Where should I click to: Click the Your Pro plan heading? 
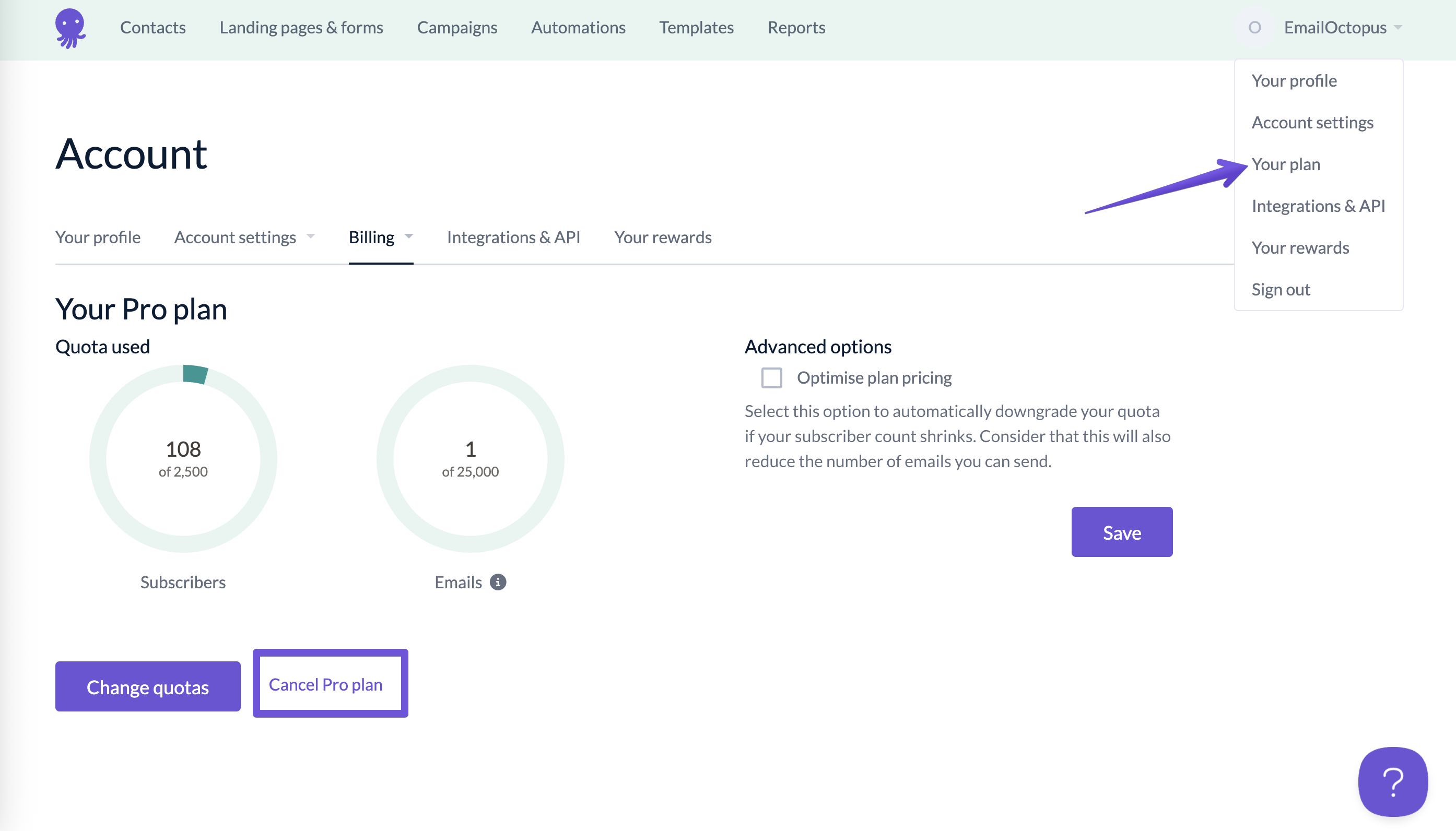[x=141, y=310]
